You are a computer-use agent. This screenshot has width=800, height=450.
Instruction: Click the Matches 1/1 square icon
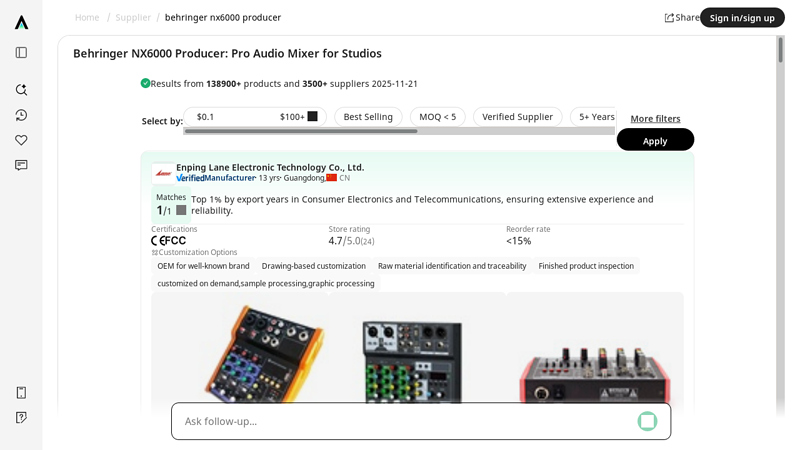[x=181, y=210]
